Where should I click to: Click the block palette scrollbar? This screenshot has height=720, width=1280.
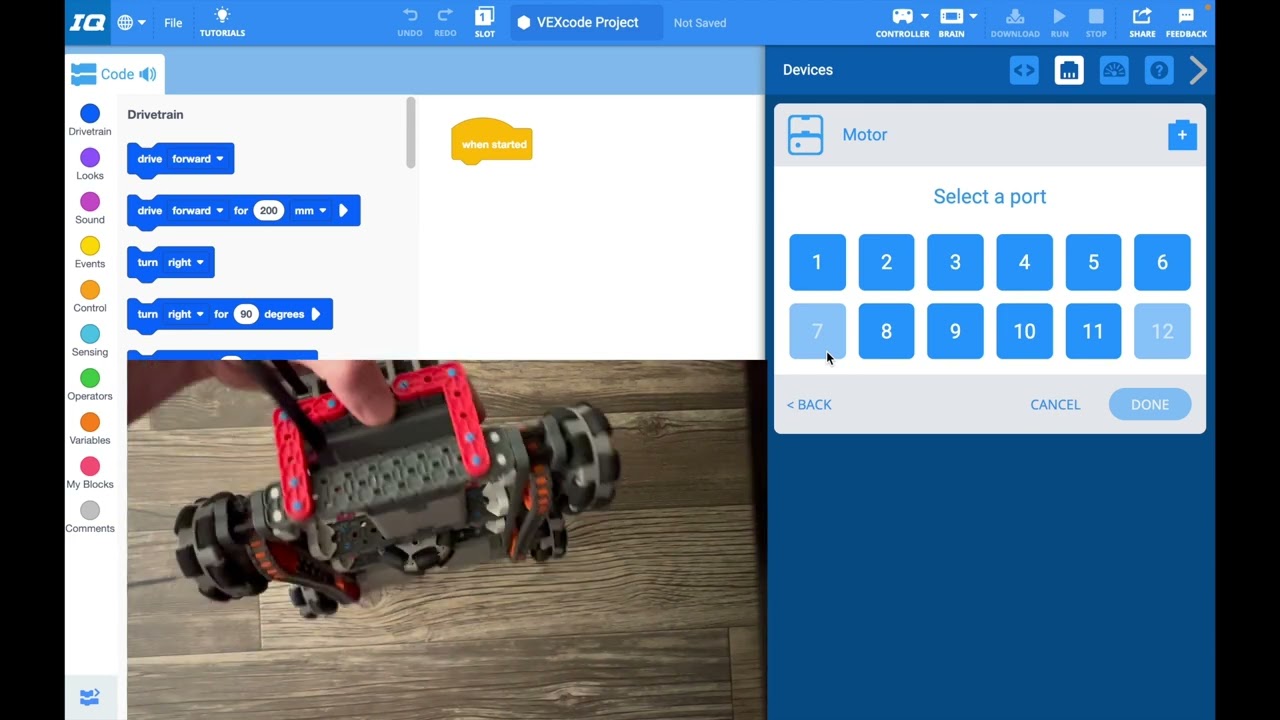point(410,133)
